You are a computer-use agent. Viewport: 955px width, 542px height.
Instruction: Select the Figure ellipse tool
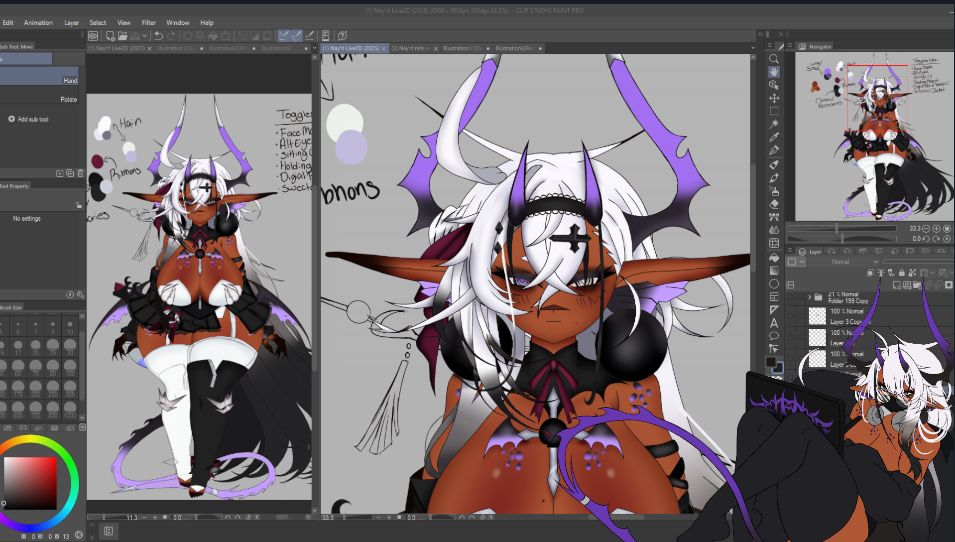coord(774,283)
